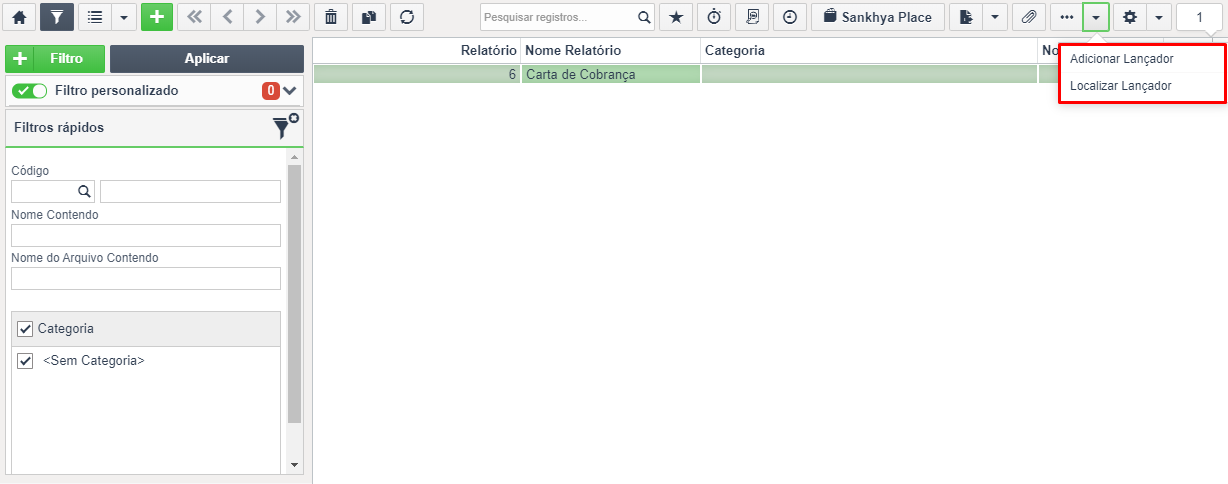Open the list view mode dropdown arrow

(124, 17)
